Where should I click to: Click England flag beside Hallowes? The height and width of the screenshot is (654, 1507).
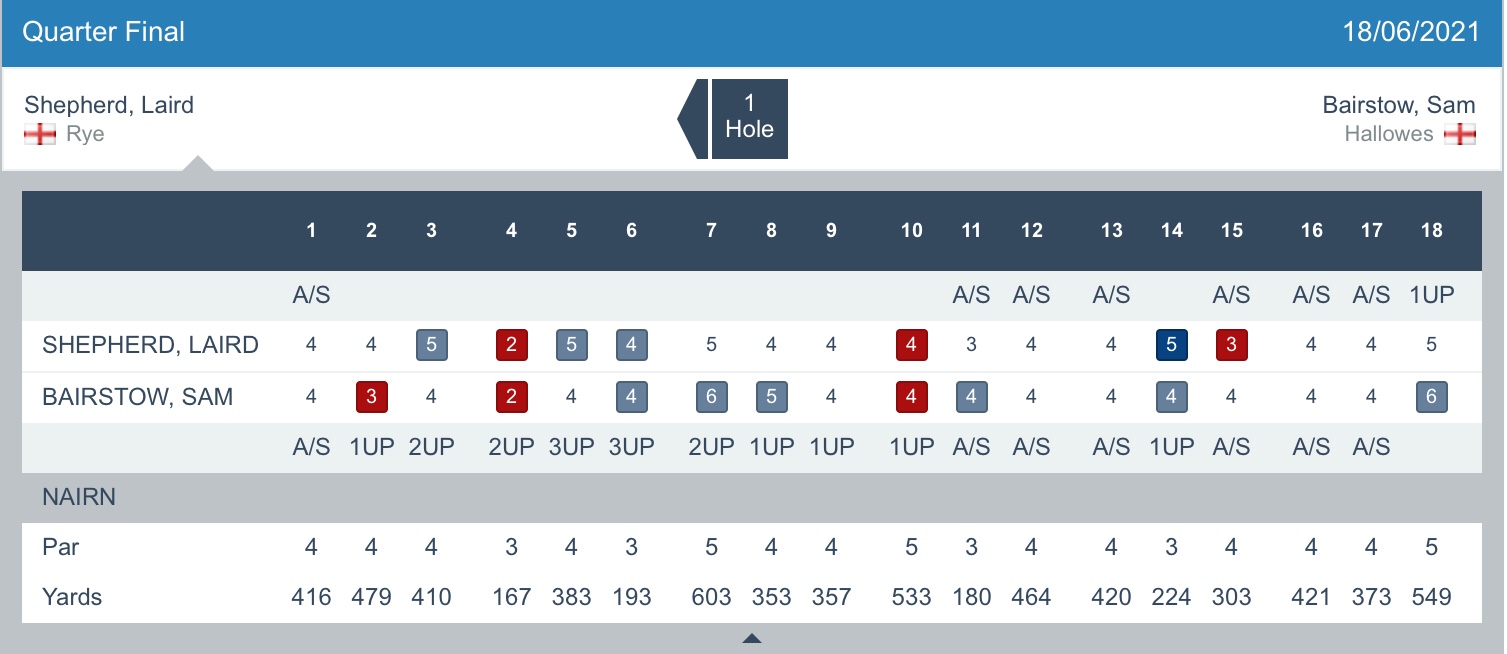(x=1460, y=135)
